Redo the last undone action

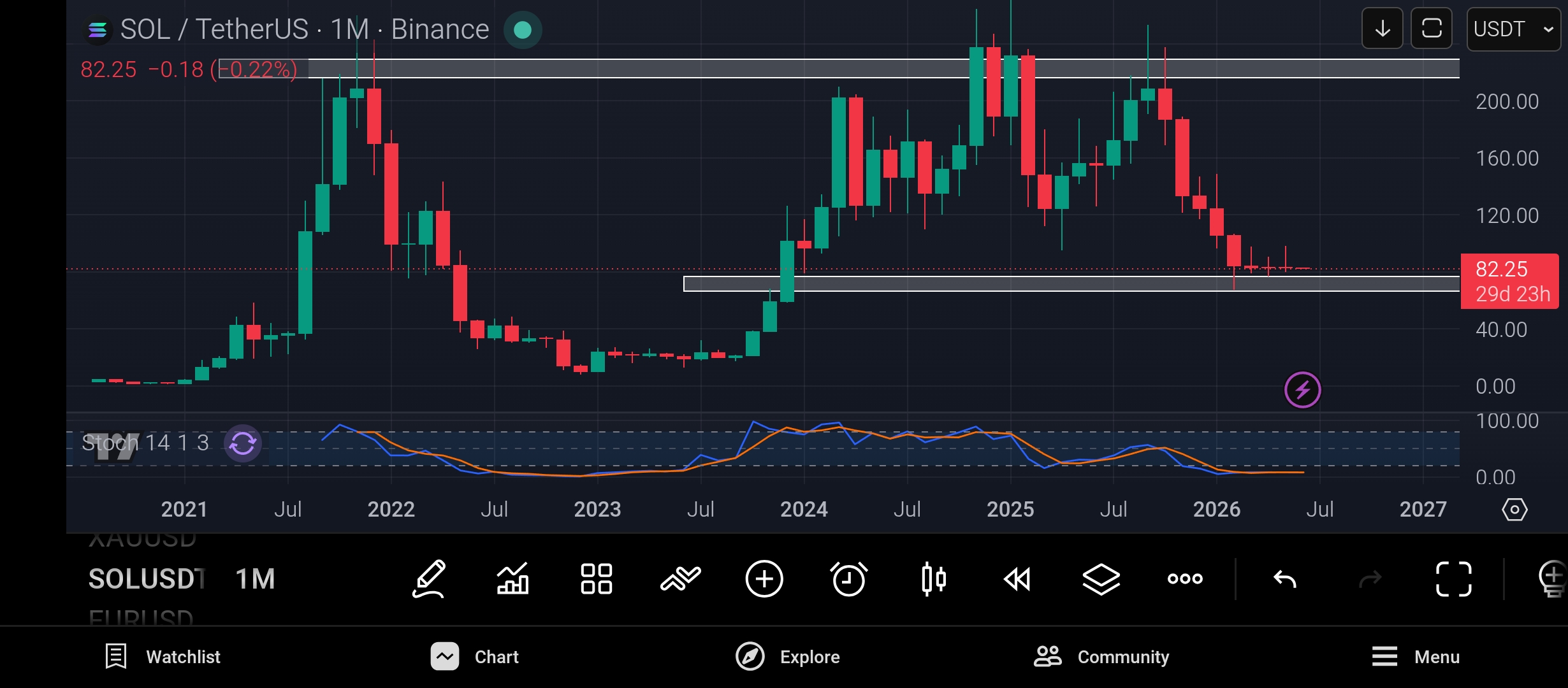[1370, 579]
